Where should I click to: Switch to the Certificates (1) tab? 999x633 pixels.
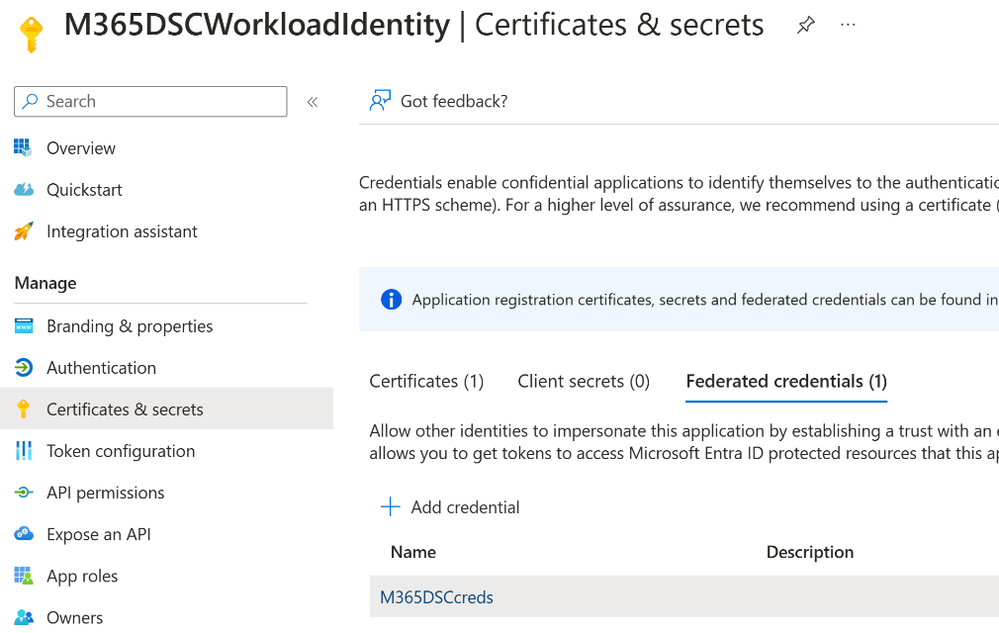427,381
